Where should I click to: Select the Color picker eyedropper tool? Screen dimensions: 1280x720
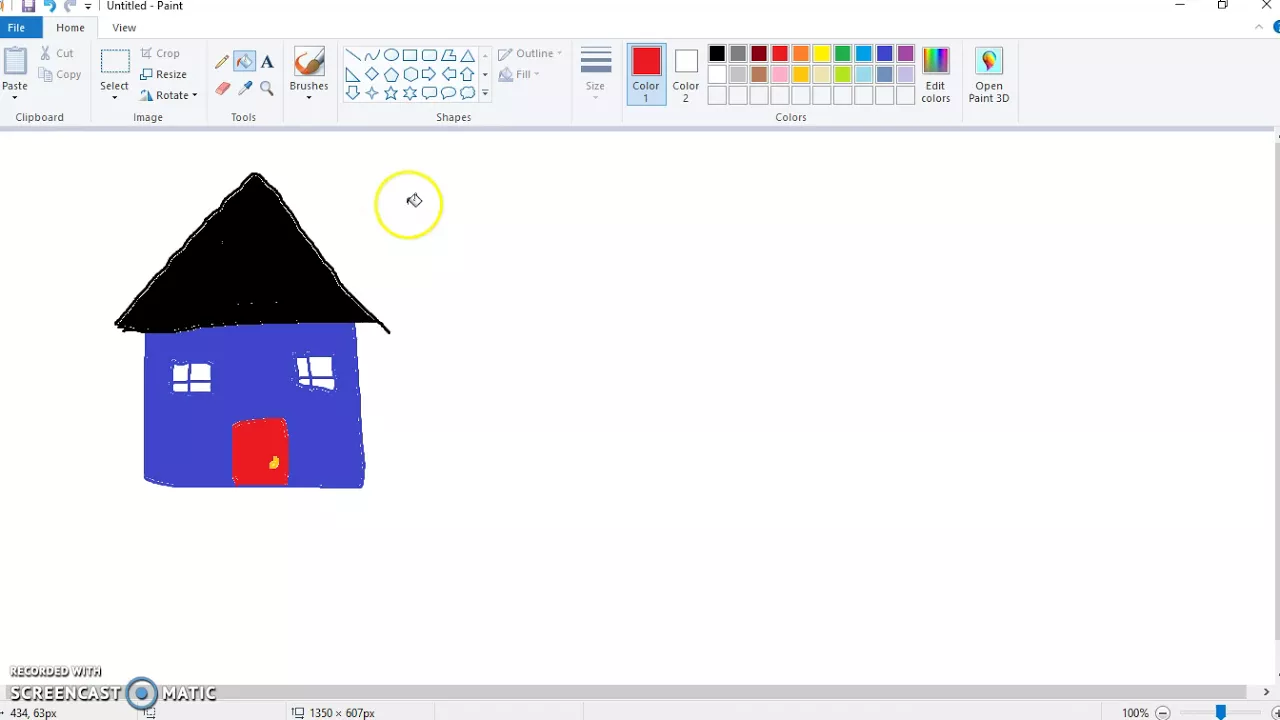(245, 88)
